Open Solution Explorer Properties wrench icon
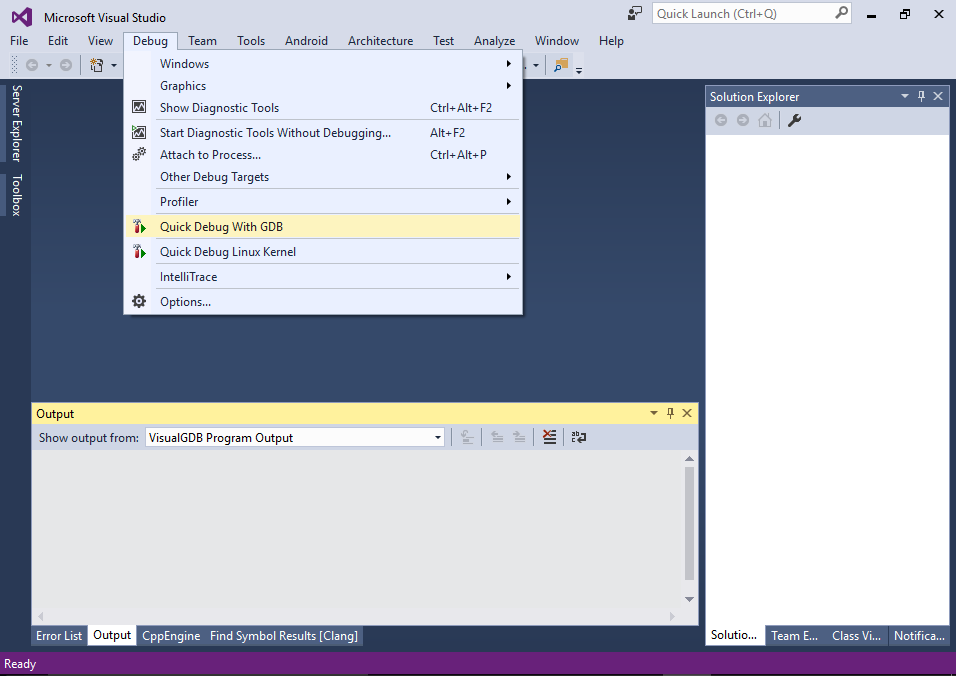The width and height of the screenshot is (956, 676). pyautogui.click(x=794, y=120)
